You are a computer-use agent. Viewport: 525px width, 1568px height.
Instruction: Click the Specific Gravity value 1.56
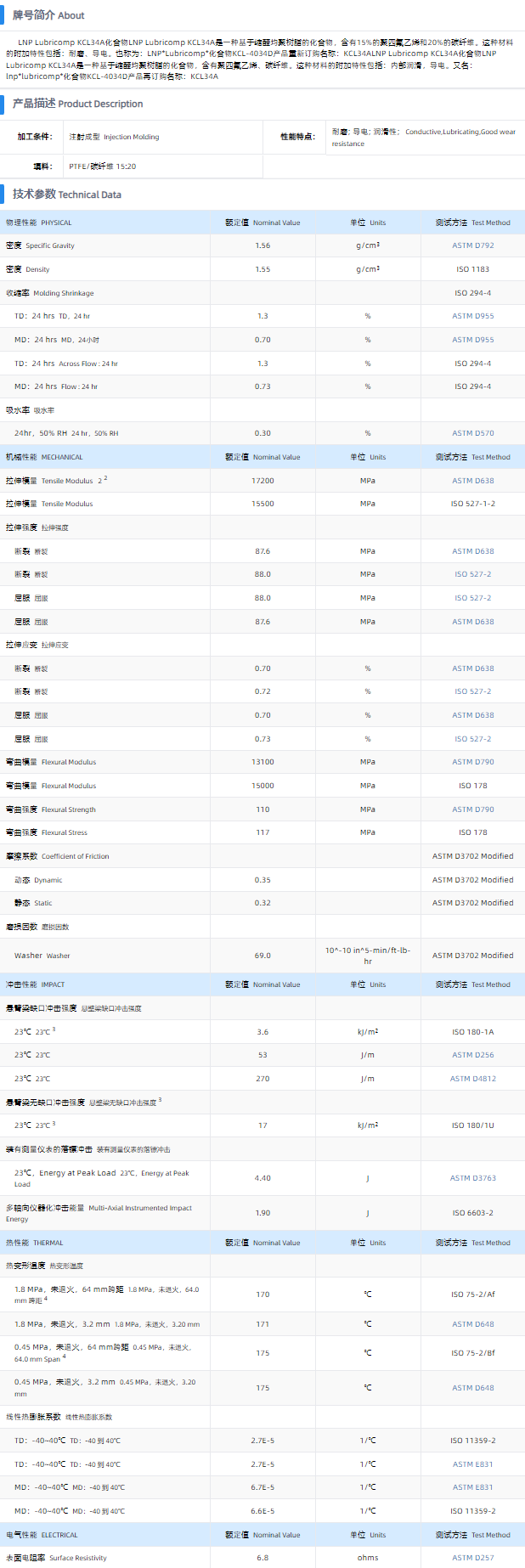pos(262,245)
